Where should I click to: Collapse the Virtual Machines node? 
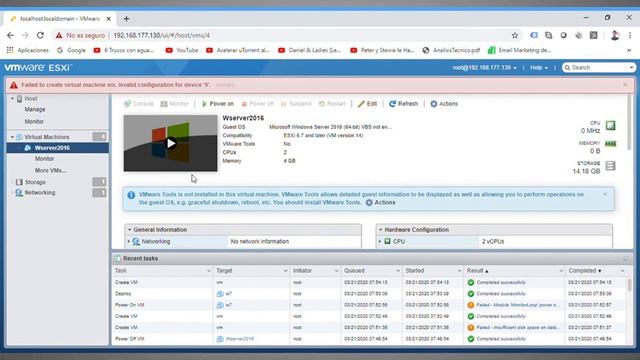(x=12, y=137)
